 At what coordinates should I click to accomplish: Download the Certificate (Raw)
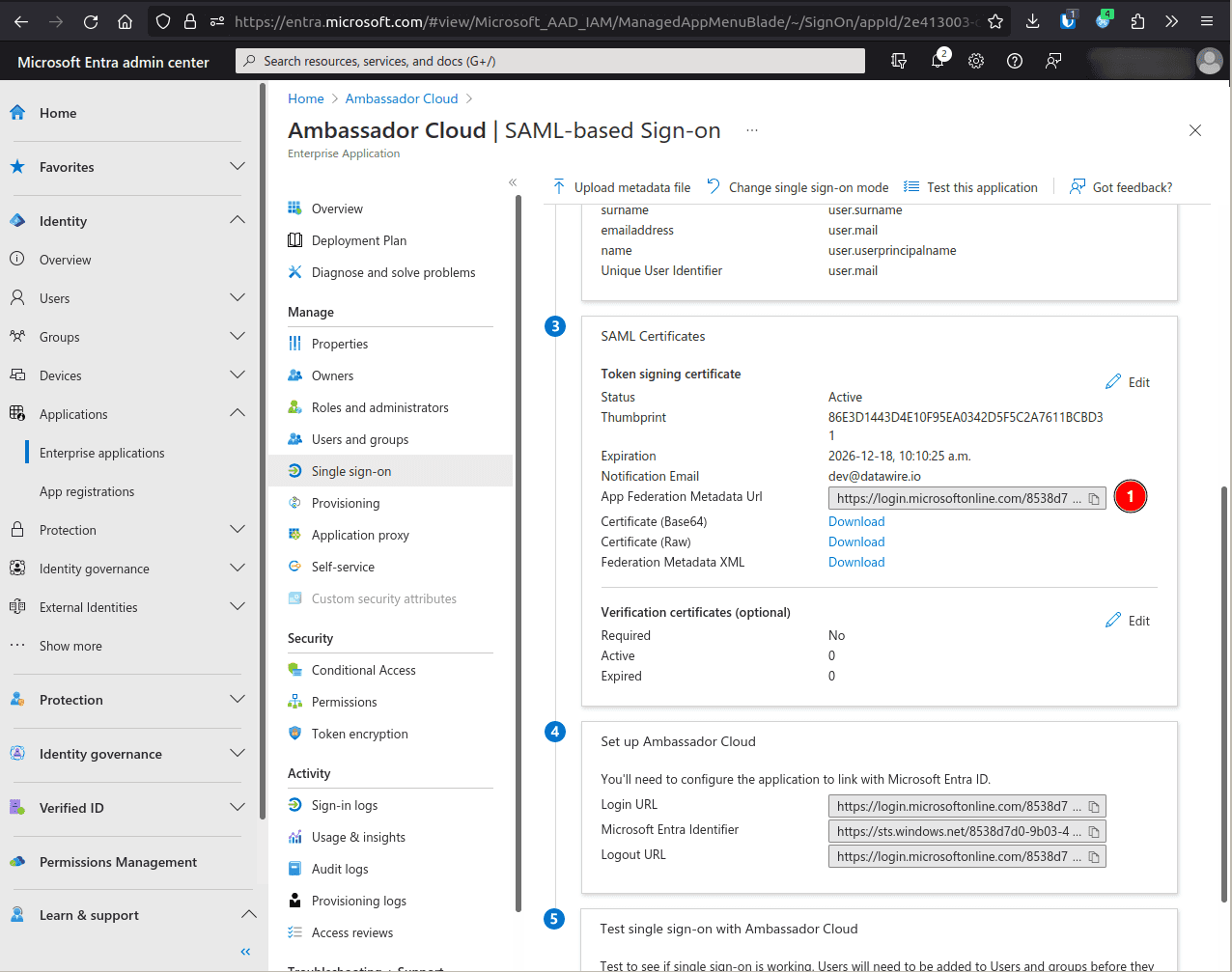856,542
